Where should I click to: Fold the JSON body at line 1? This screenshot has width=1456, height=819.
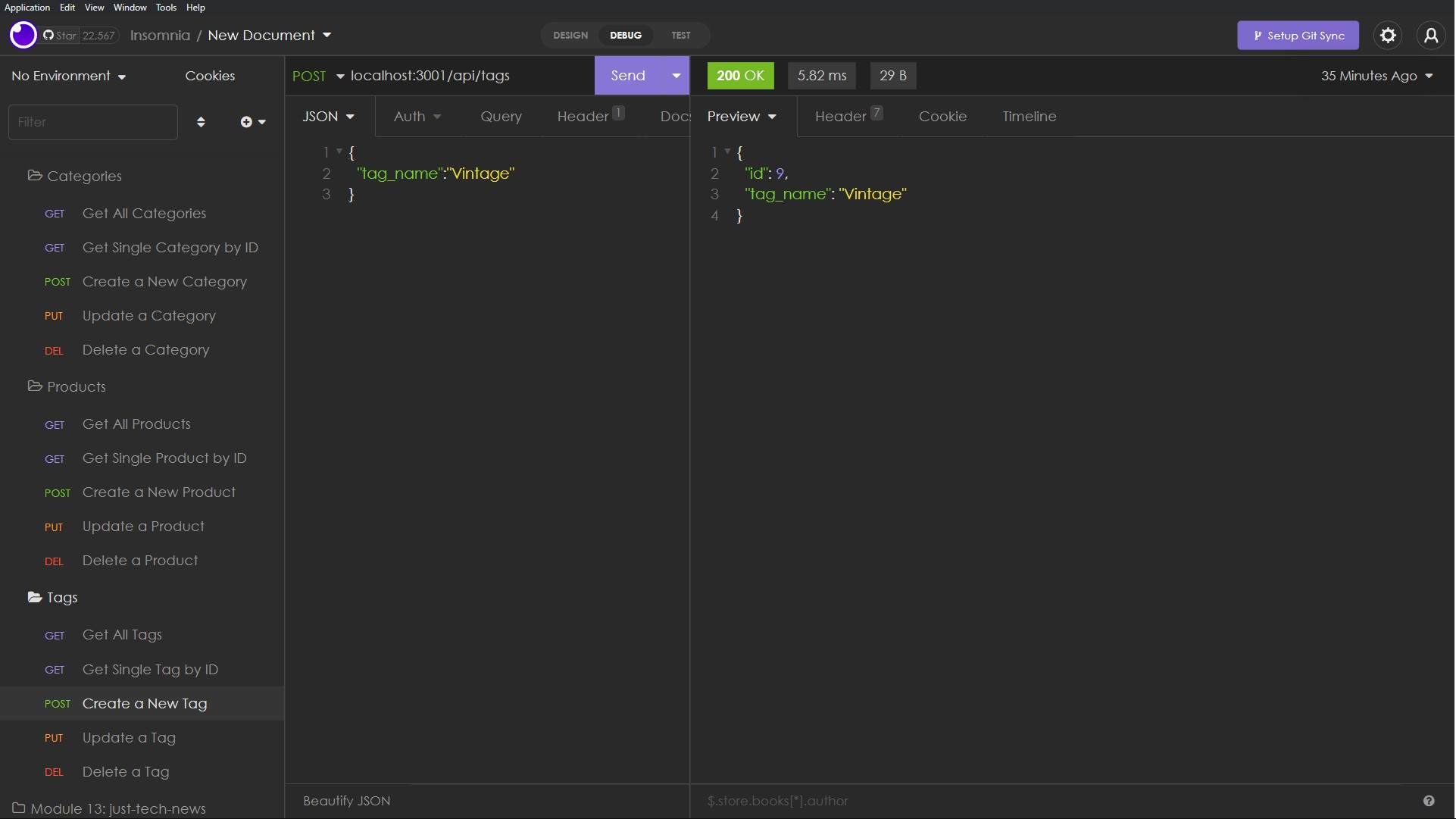(x=339, y=152)
